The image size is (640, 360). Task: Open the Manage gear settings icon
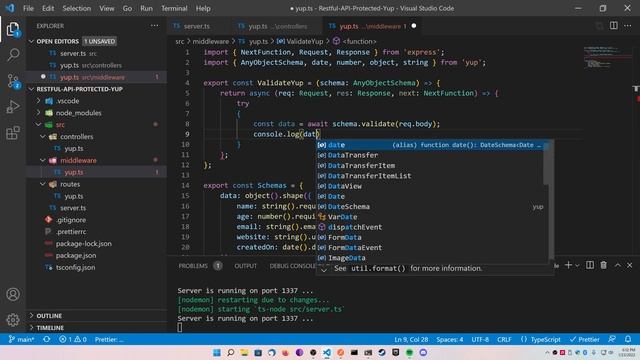(x=13, y=320)
